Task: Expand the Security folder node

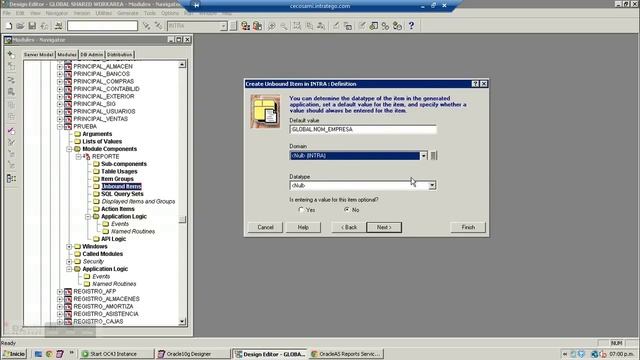Action: pos(69,262)
